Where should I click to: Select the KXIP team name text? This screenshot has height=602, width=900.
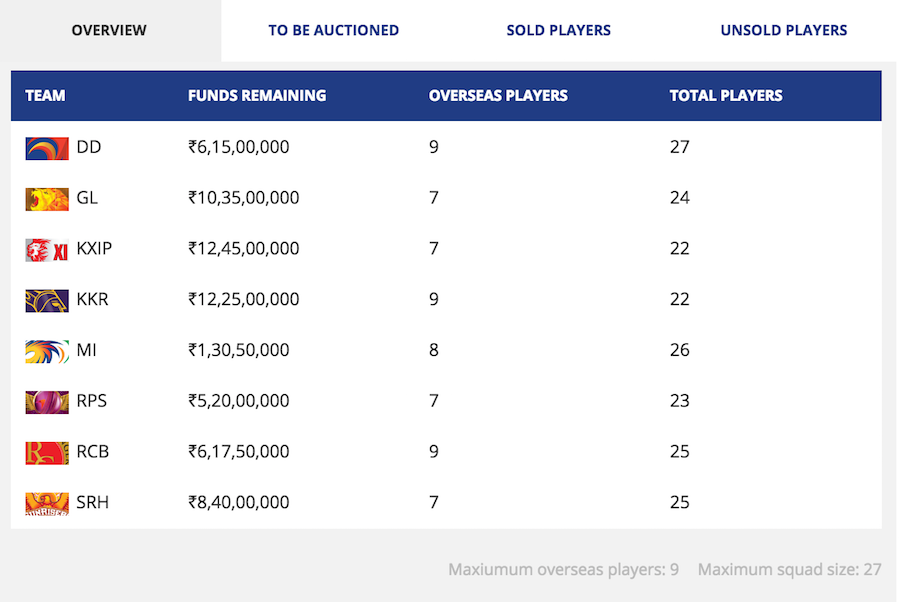[94, 249]
